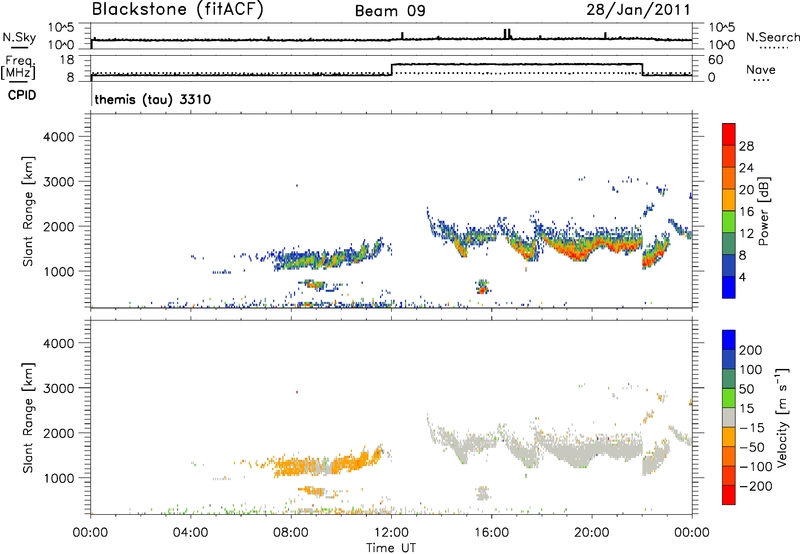
Task: Click the 08:00 time axis label
Action: coord(291,533)
